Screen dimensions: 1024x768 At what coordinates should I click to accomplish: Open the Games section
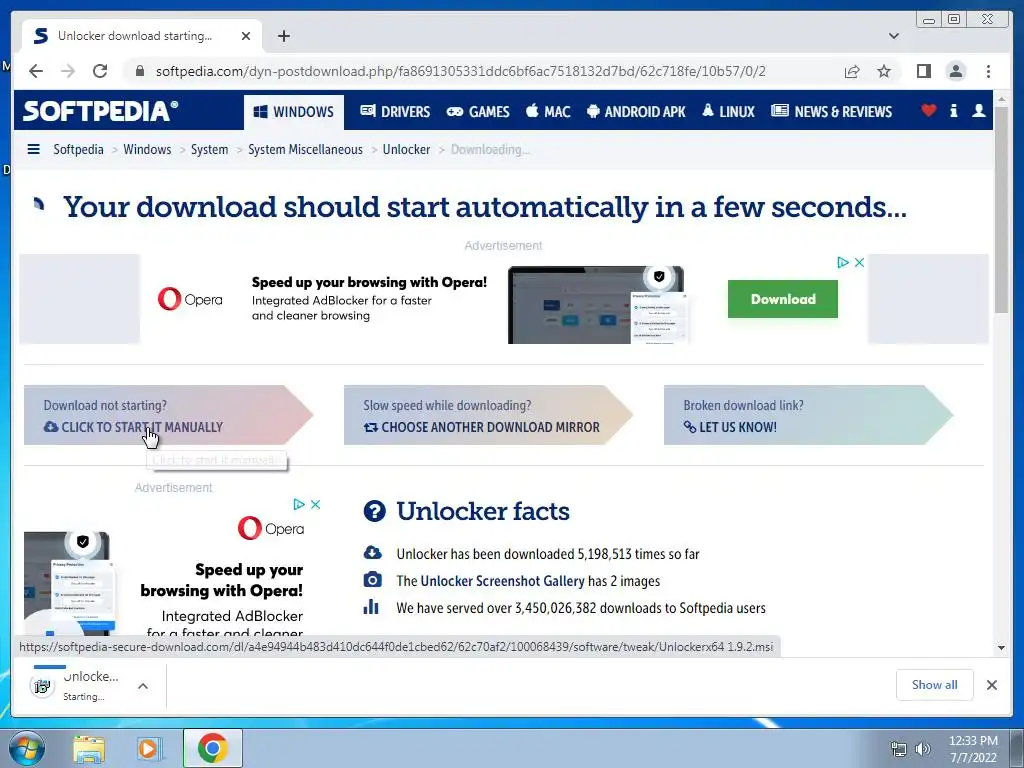click(477, 112)
